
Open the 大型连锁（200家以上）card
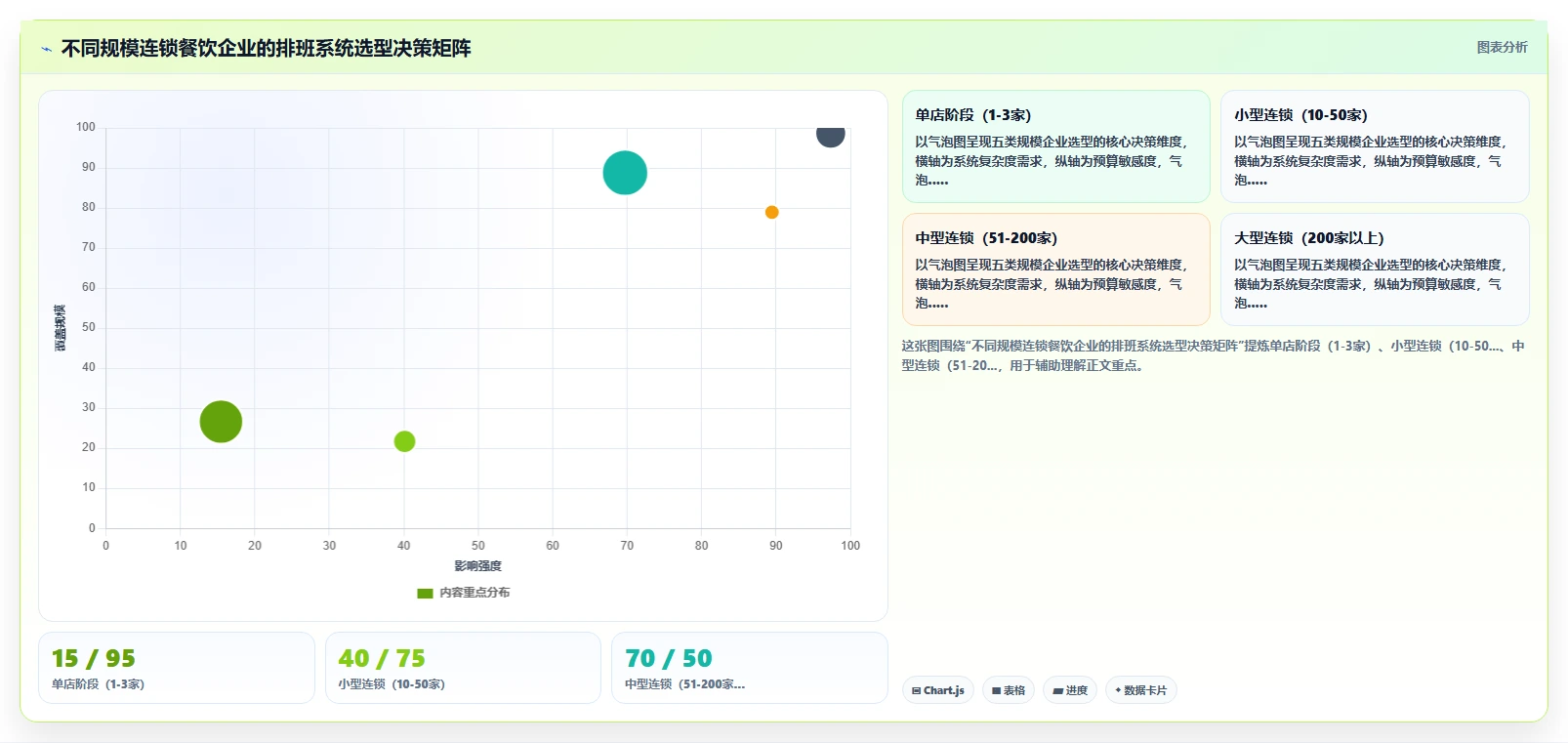coord(1375,269)
